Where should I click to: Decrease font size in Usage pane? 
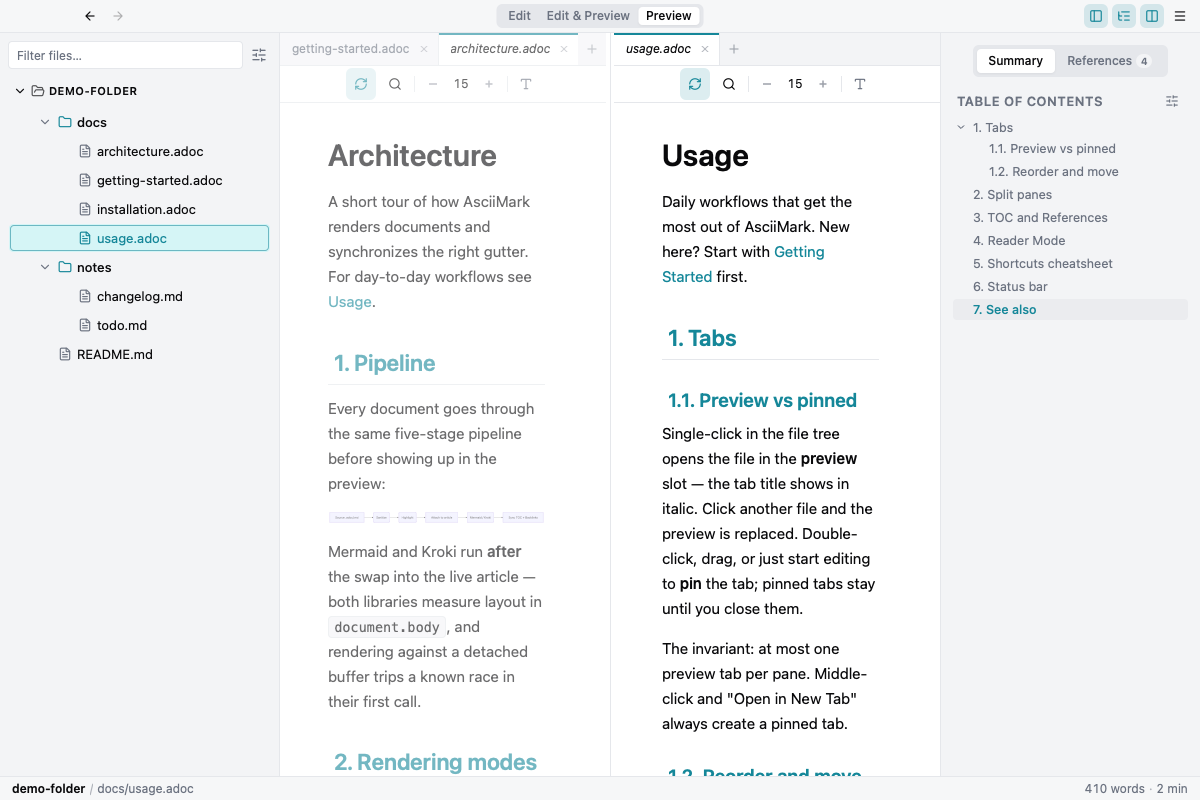[767, 84]
